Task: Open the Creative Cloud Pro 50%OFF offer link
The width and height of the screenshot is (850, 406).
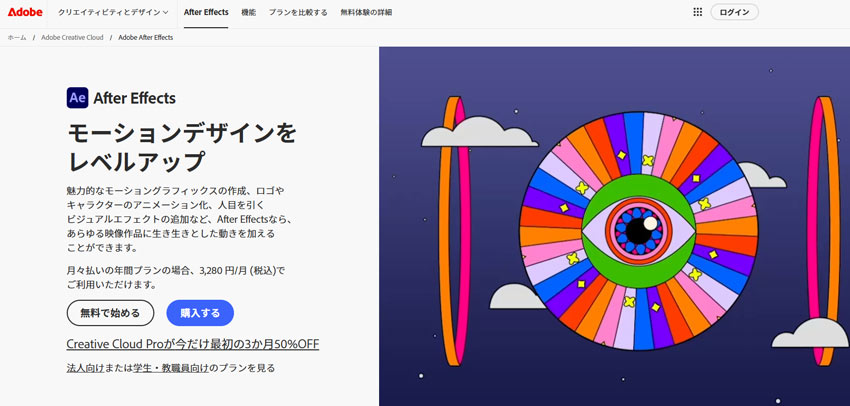Action: coord(192,344)
